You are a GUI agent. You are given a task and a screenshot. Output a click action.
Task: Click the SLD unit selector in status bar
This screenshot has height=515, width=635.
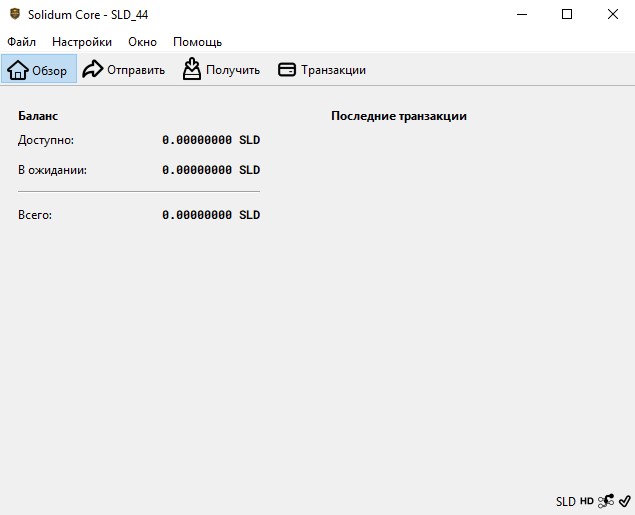pyautogui.click(x=565, y=502)
